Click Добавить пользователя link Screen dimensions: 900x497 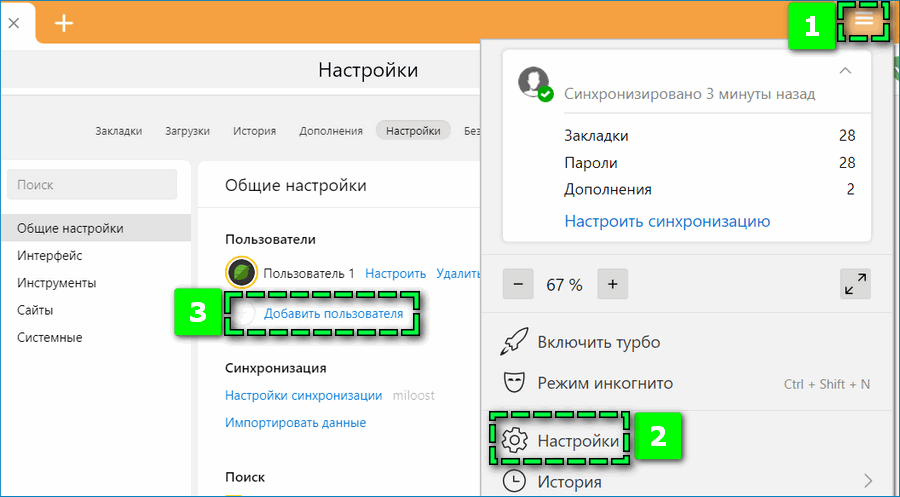click(333, 314)
